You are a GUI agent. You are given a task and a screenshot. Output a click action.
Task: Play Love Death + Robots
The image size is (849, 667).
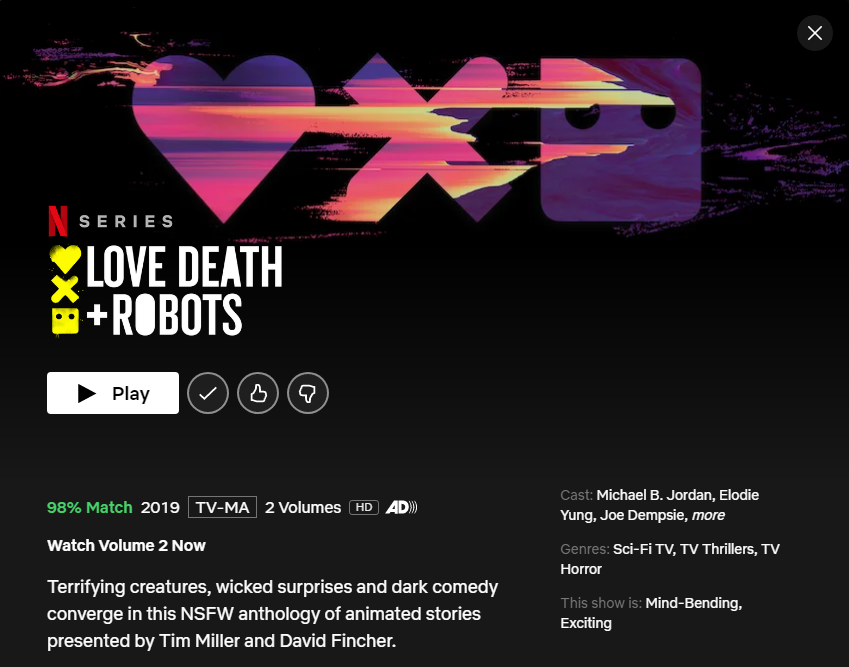(x=113, y=393)
